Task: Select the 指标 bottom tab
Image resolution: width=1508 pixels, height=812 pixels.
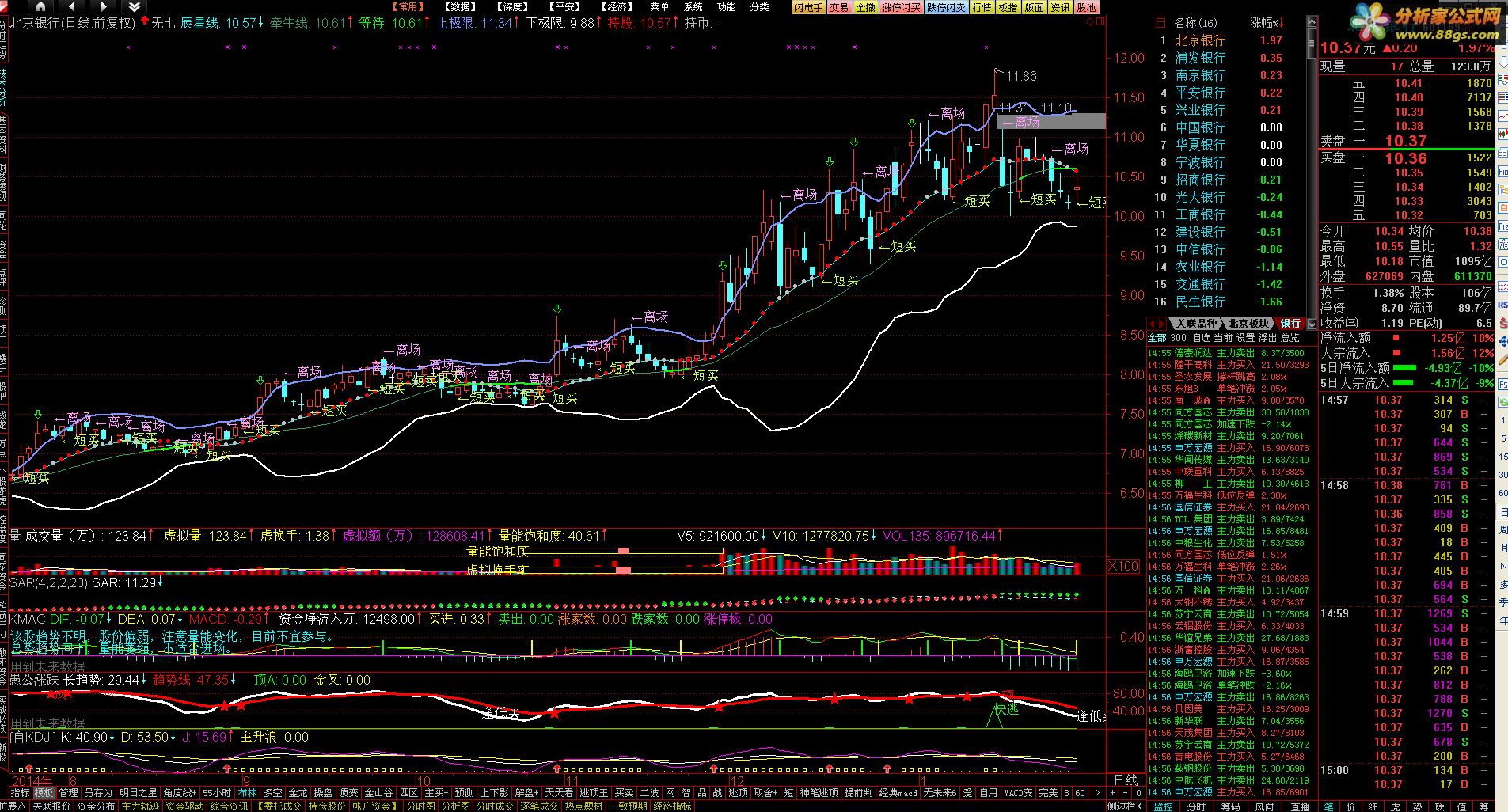Action: (20, 792)
